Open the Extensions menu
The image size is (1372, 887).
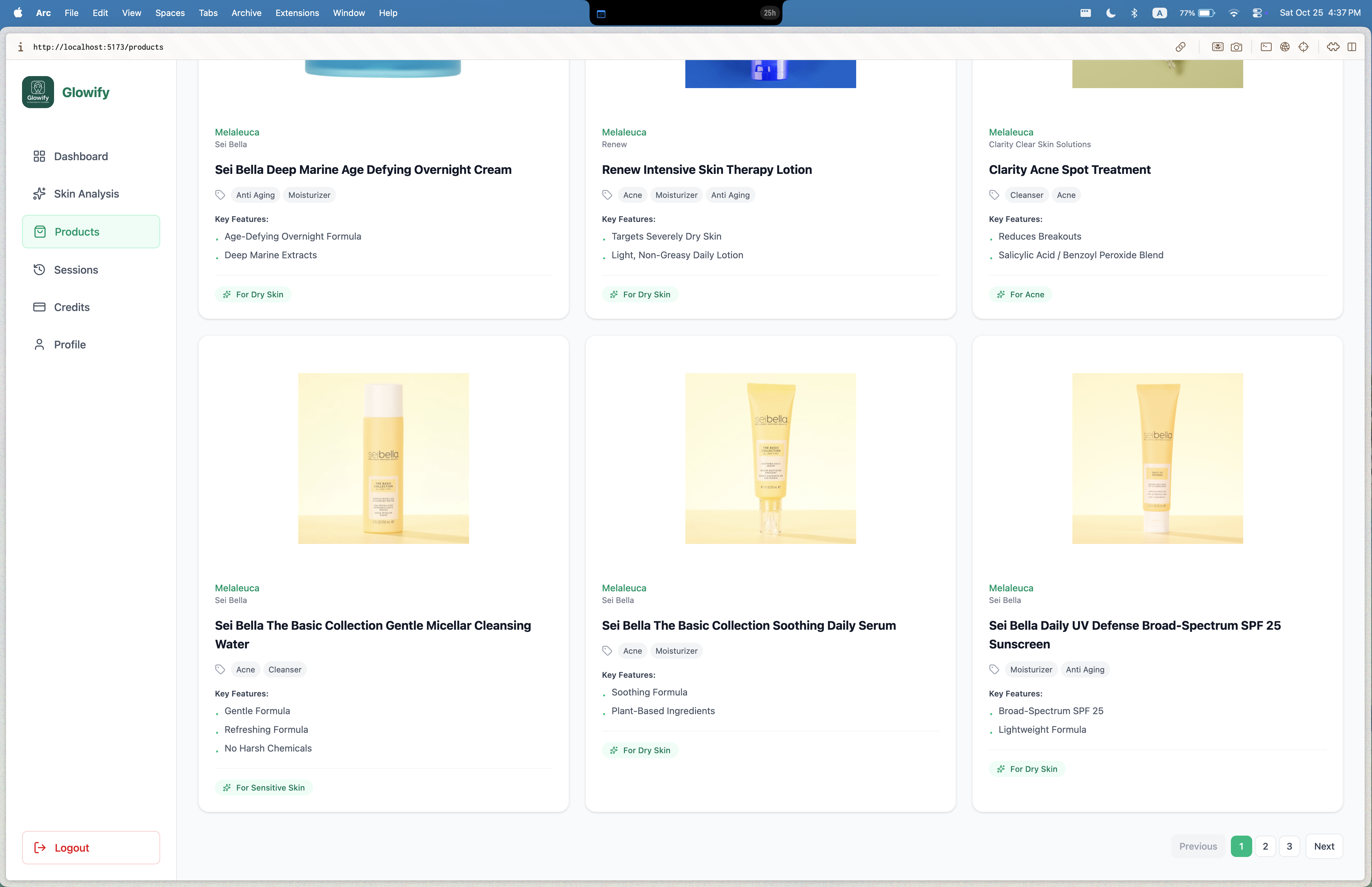(x=297, y=13)
